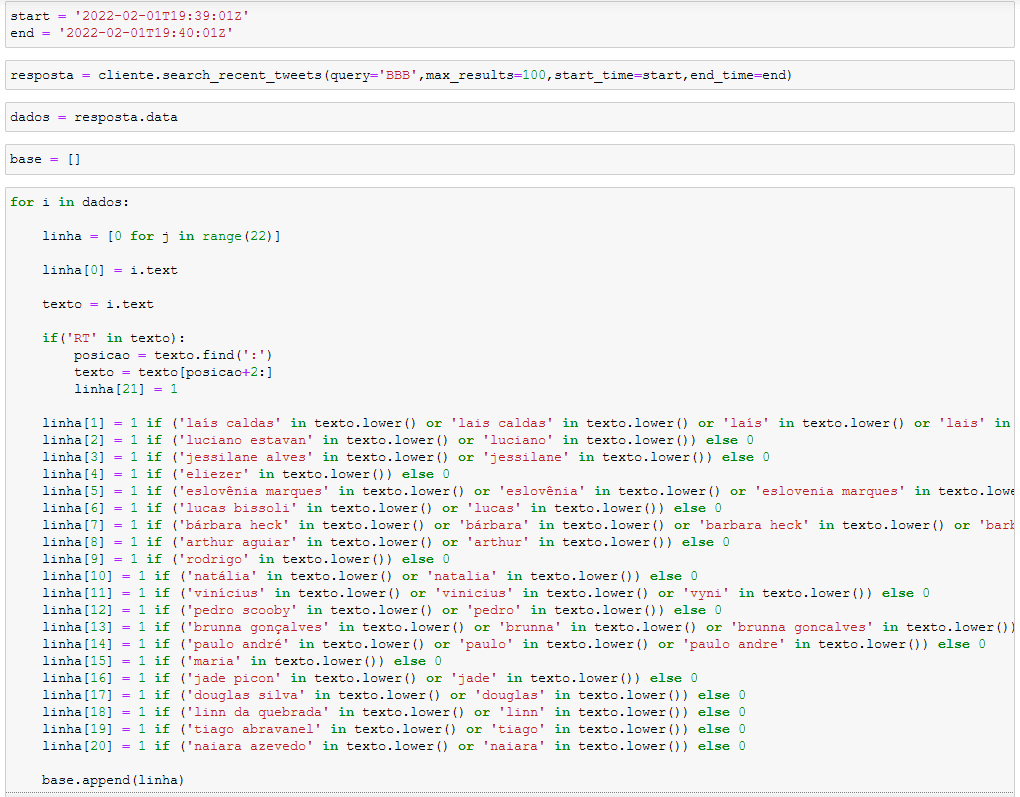The image size is (1020, 797).
Task: Click the line 'for i in dados:'
Action: point(70,202)
